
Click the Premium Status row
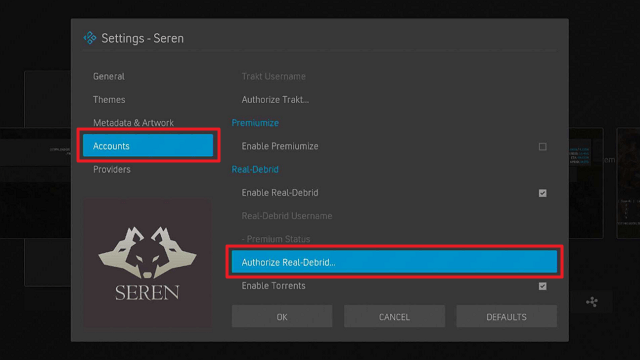click(394, 239)
